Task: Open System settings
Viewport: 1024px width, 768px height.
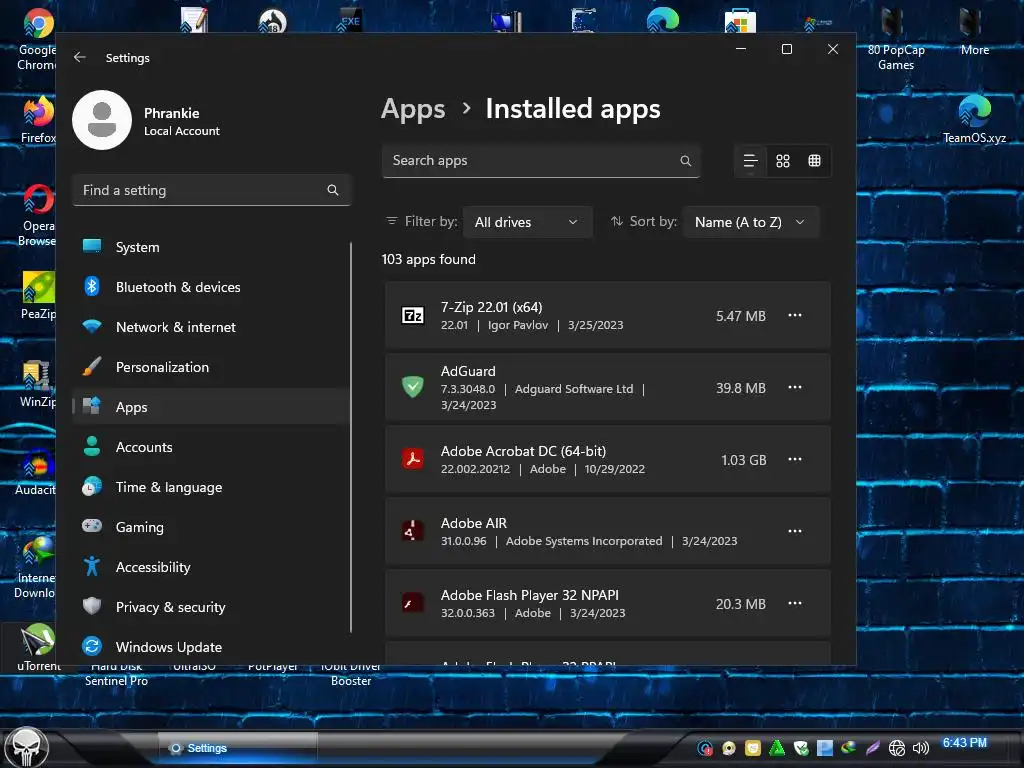Action: tap(210, 247)
